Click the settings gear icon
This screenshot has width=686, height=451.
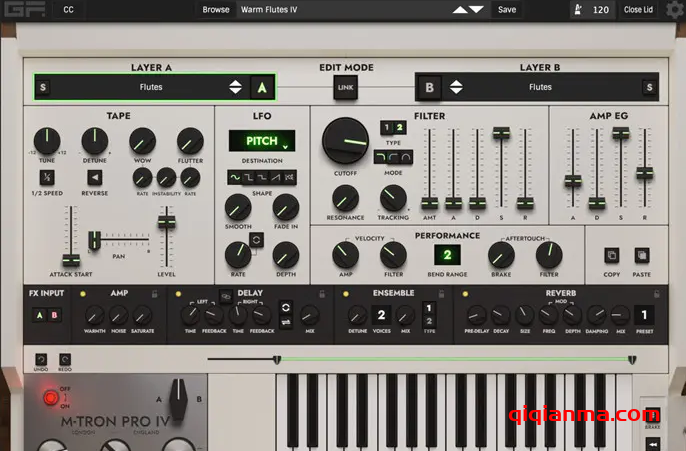click(672, 9)
